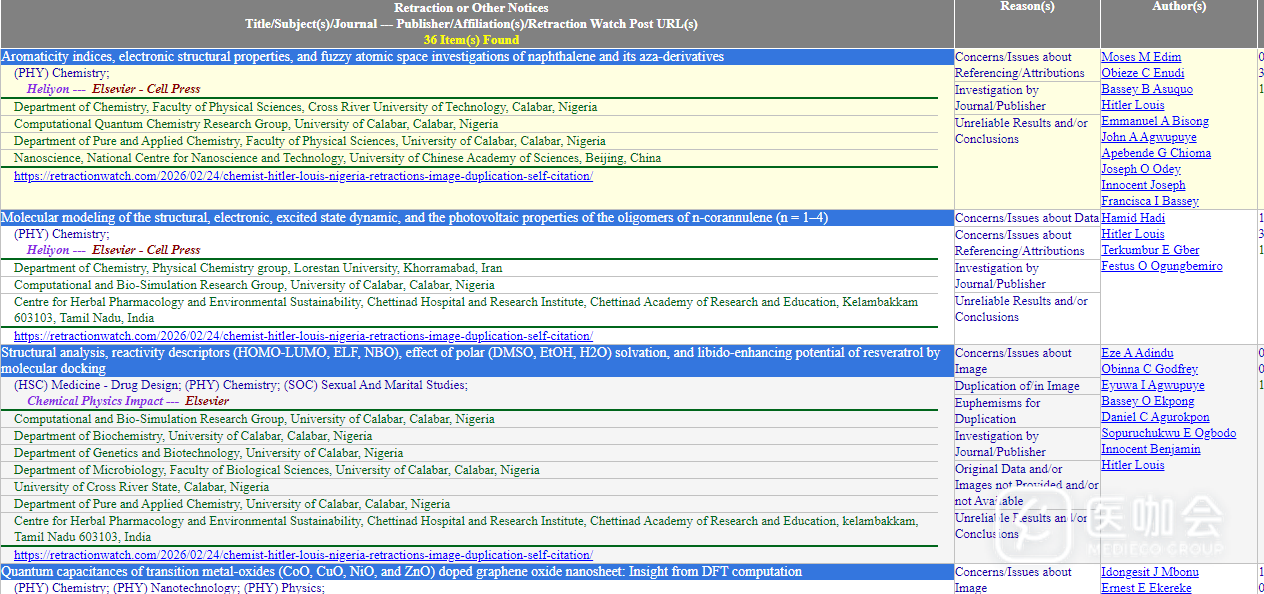Click the Author(s) column header

pos(1178,7)
